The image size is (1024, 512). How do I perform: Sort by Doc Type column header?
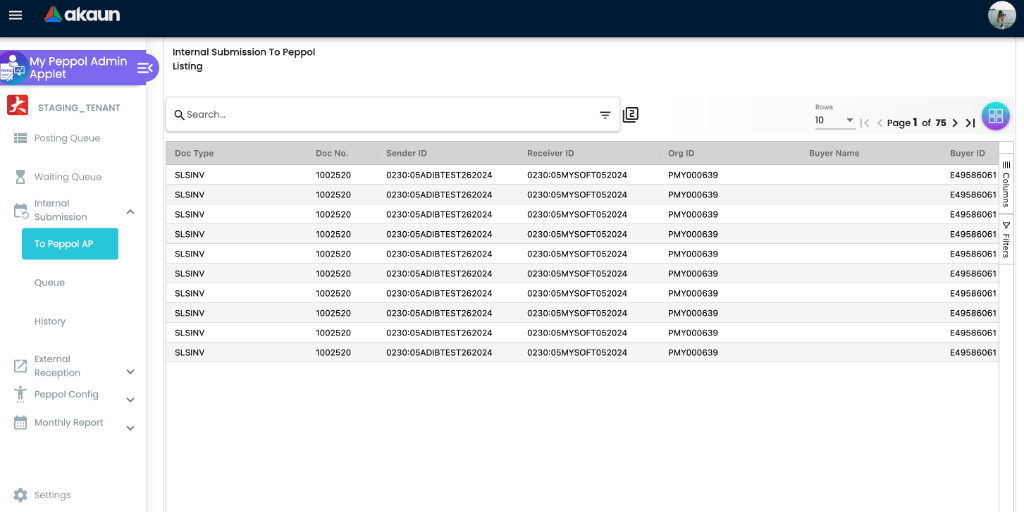[194, 153]
